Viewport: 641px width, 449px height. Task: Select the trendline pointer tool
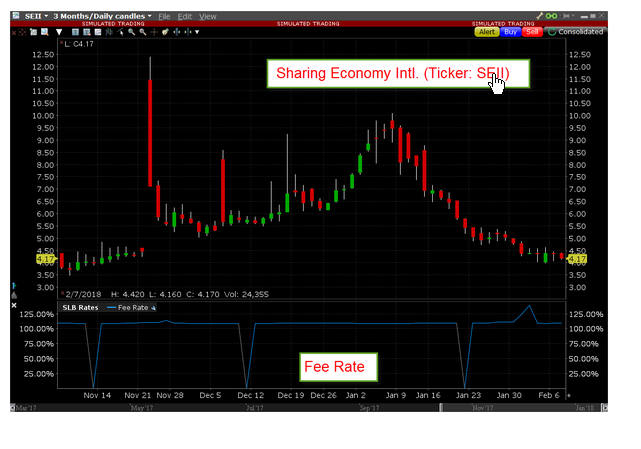pyautogui.click(x=120, y=32)
